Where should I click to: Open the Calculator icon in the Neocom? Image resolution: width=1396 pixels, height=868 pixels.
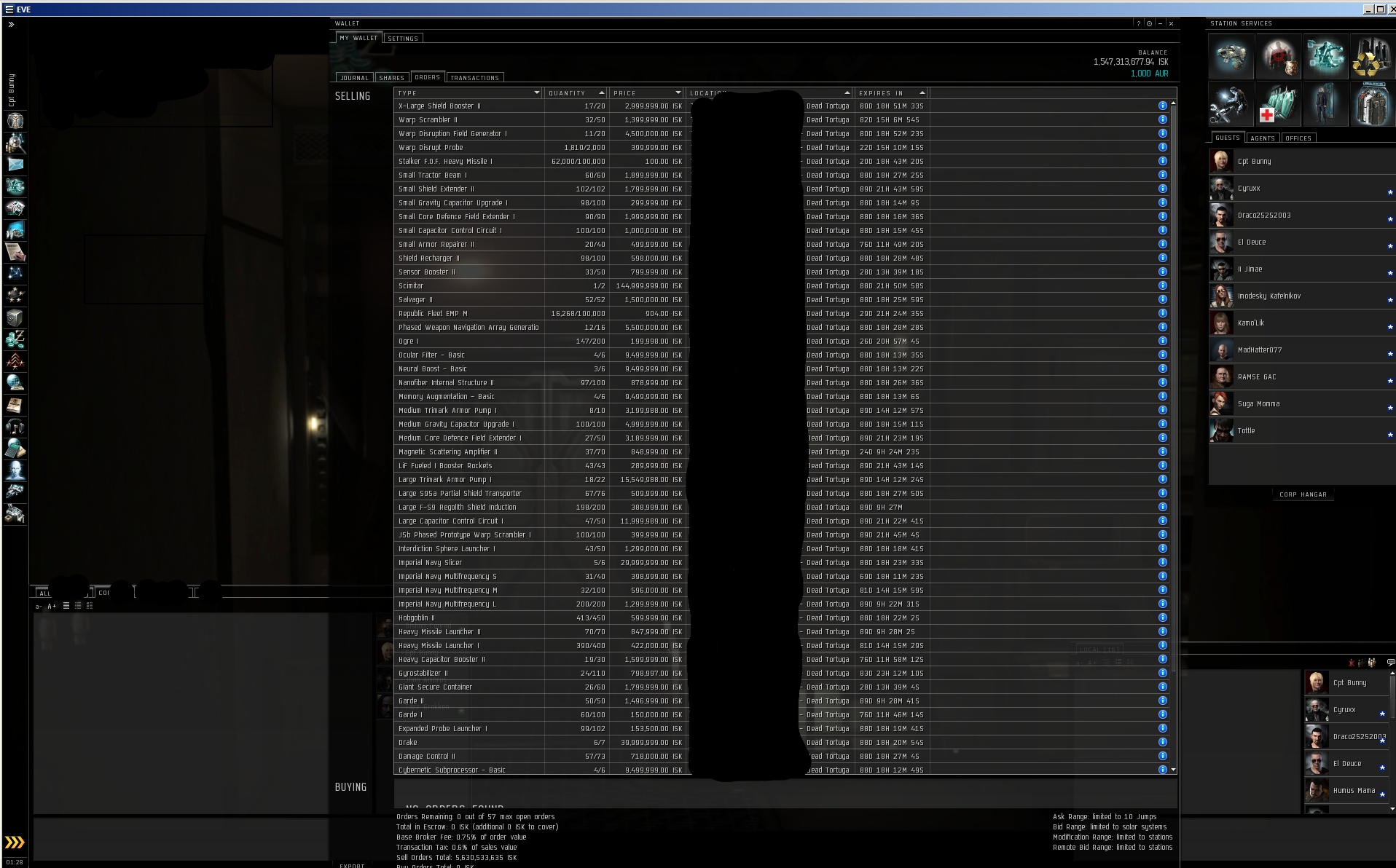point(15,449)
